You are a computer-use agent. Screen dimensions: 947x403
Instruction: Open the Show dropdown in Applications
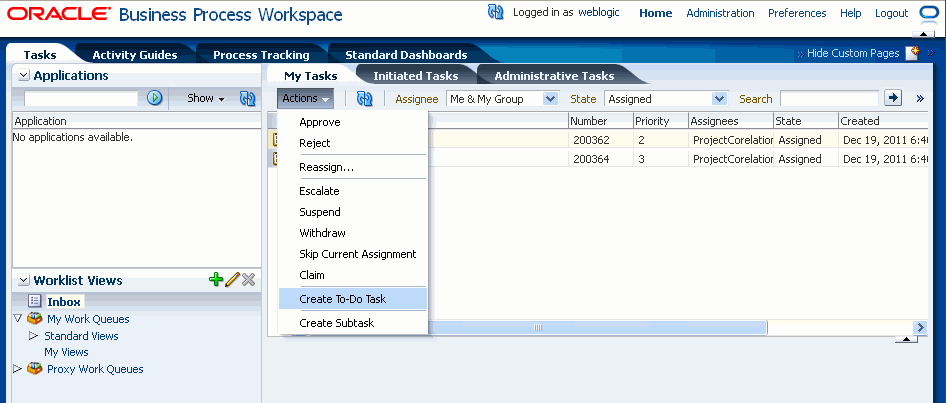tap(205, 98)
